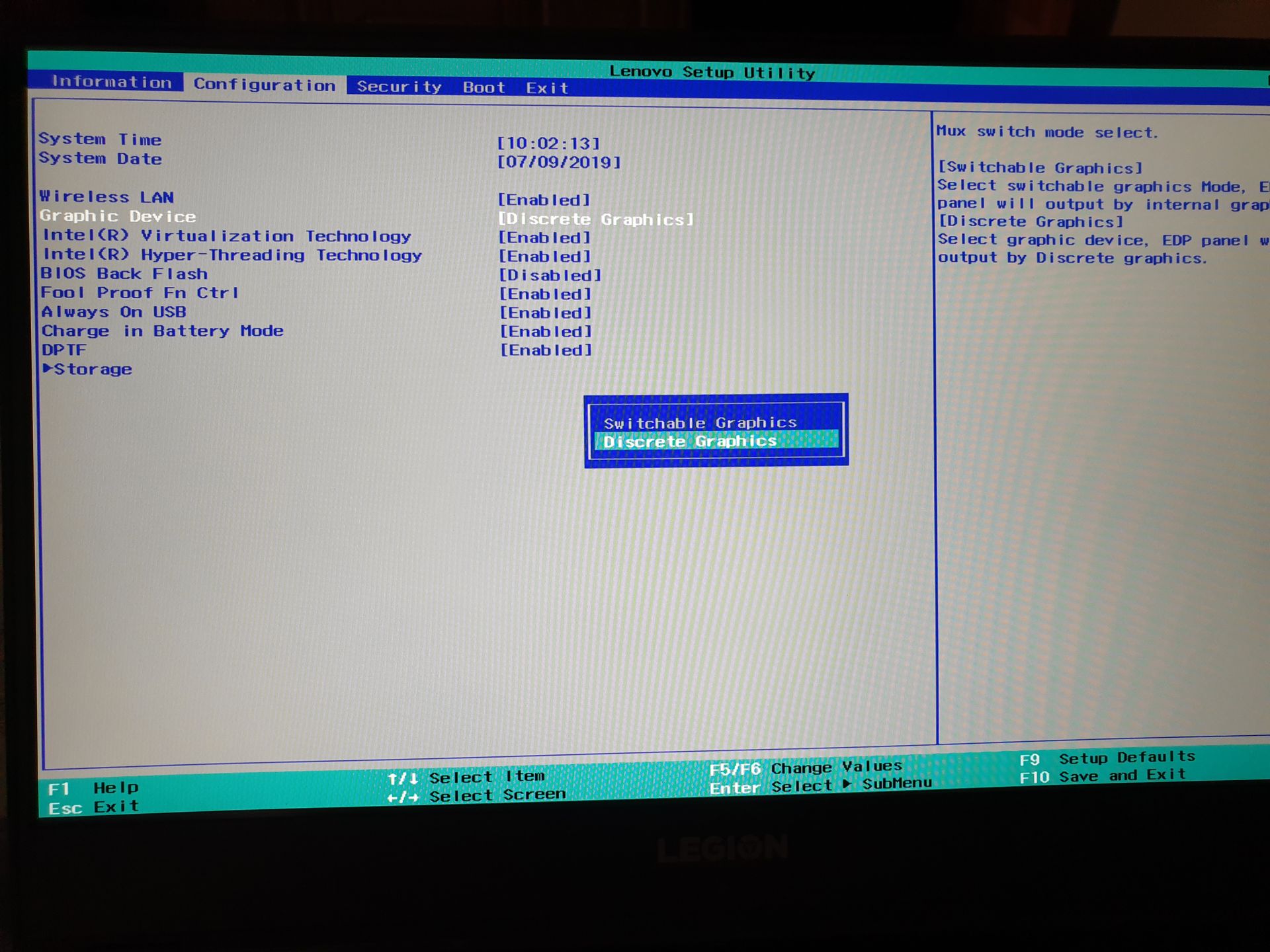Select the Wireless LAN row label

[106, 196]
